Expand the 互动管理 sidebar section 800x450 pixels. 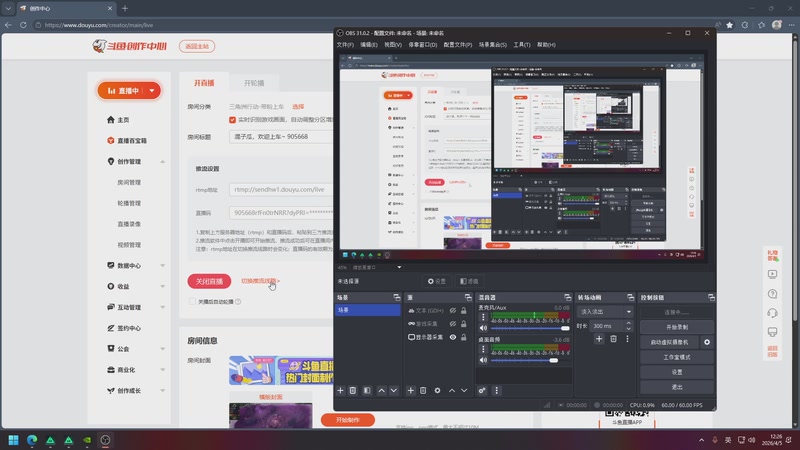tap(163, 308)
